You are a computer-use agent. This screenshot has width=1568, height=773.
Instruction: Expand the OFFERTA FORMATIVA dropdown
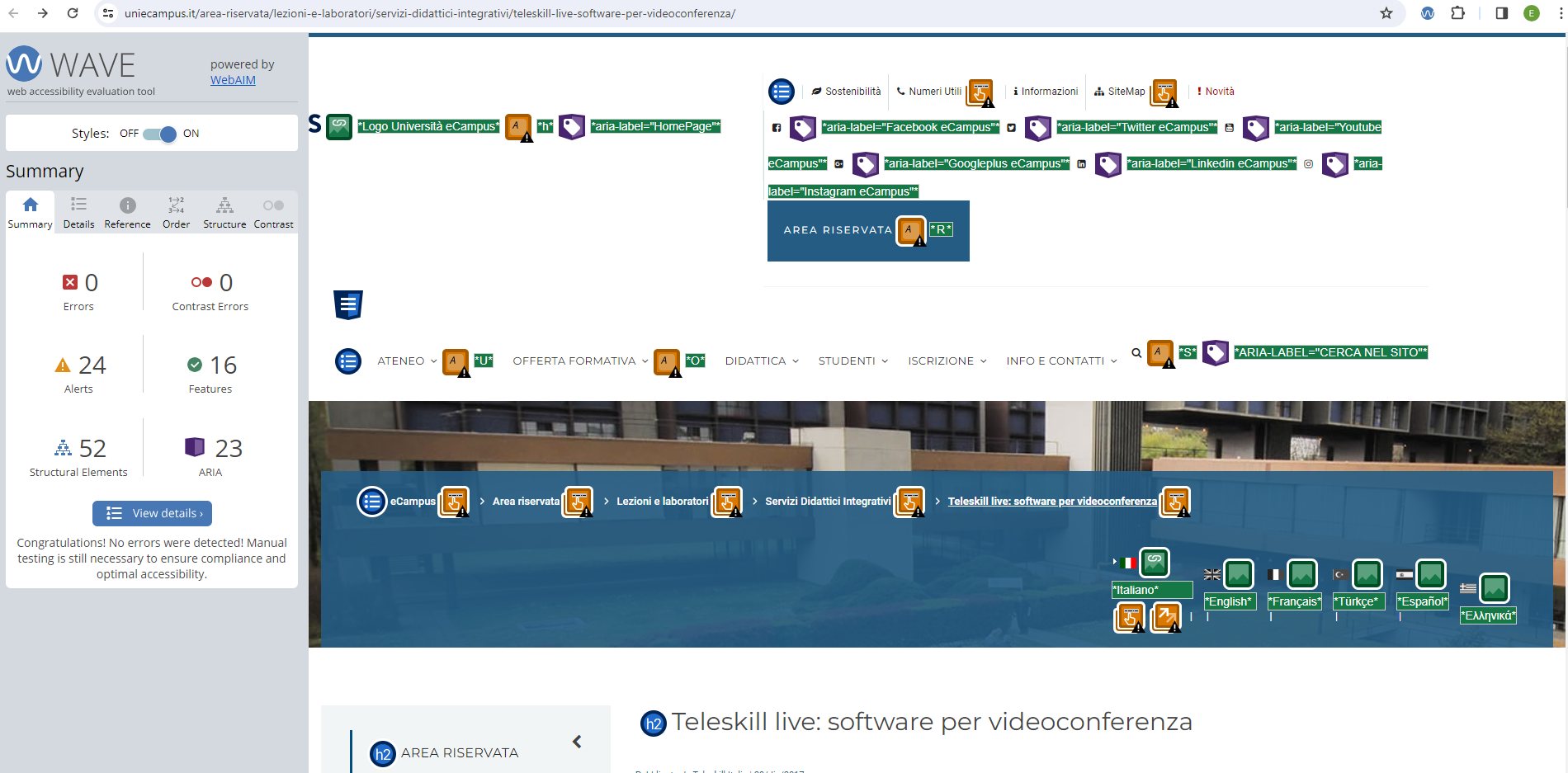580,361
